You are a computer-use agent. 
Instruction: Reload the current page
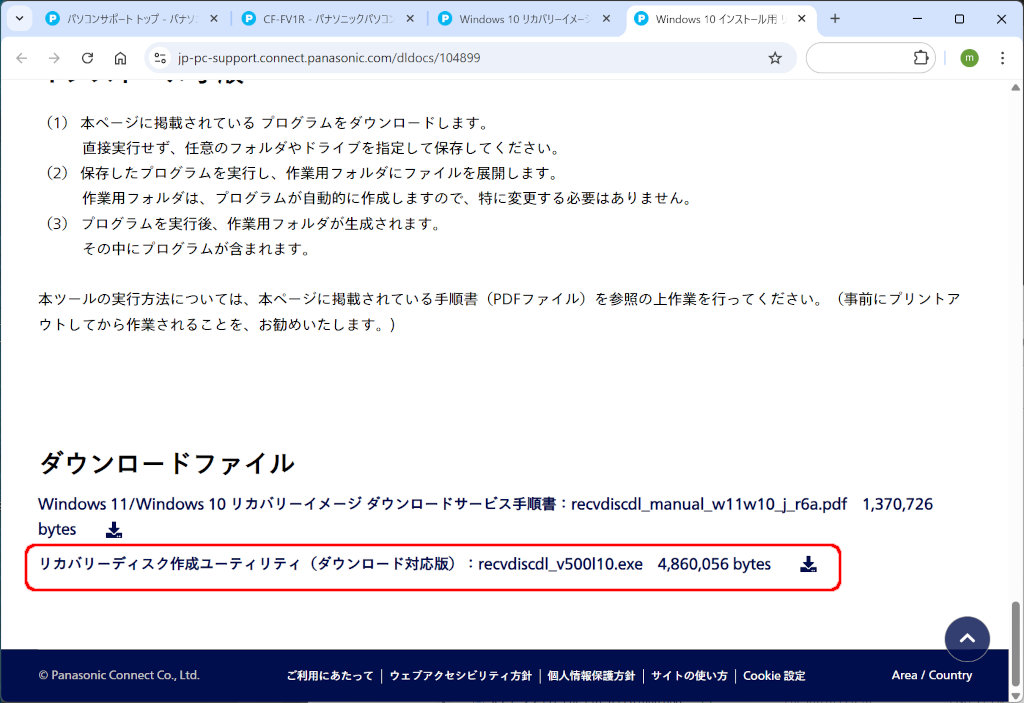click(x=88, y=58)
